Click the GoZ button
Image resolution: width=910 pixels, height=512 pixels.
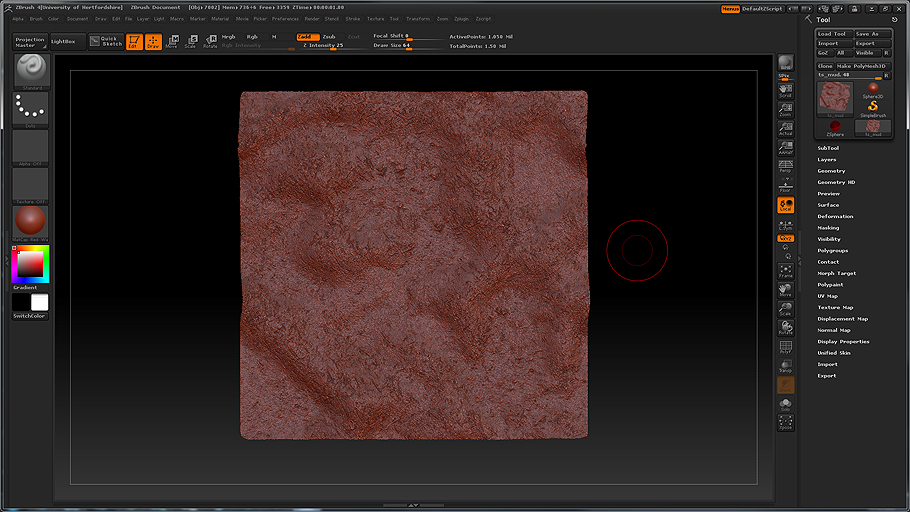(x=823, y=53)
